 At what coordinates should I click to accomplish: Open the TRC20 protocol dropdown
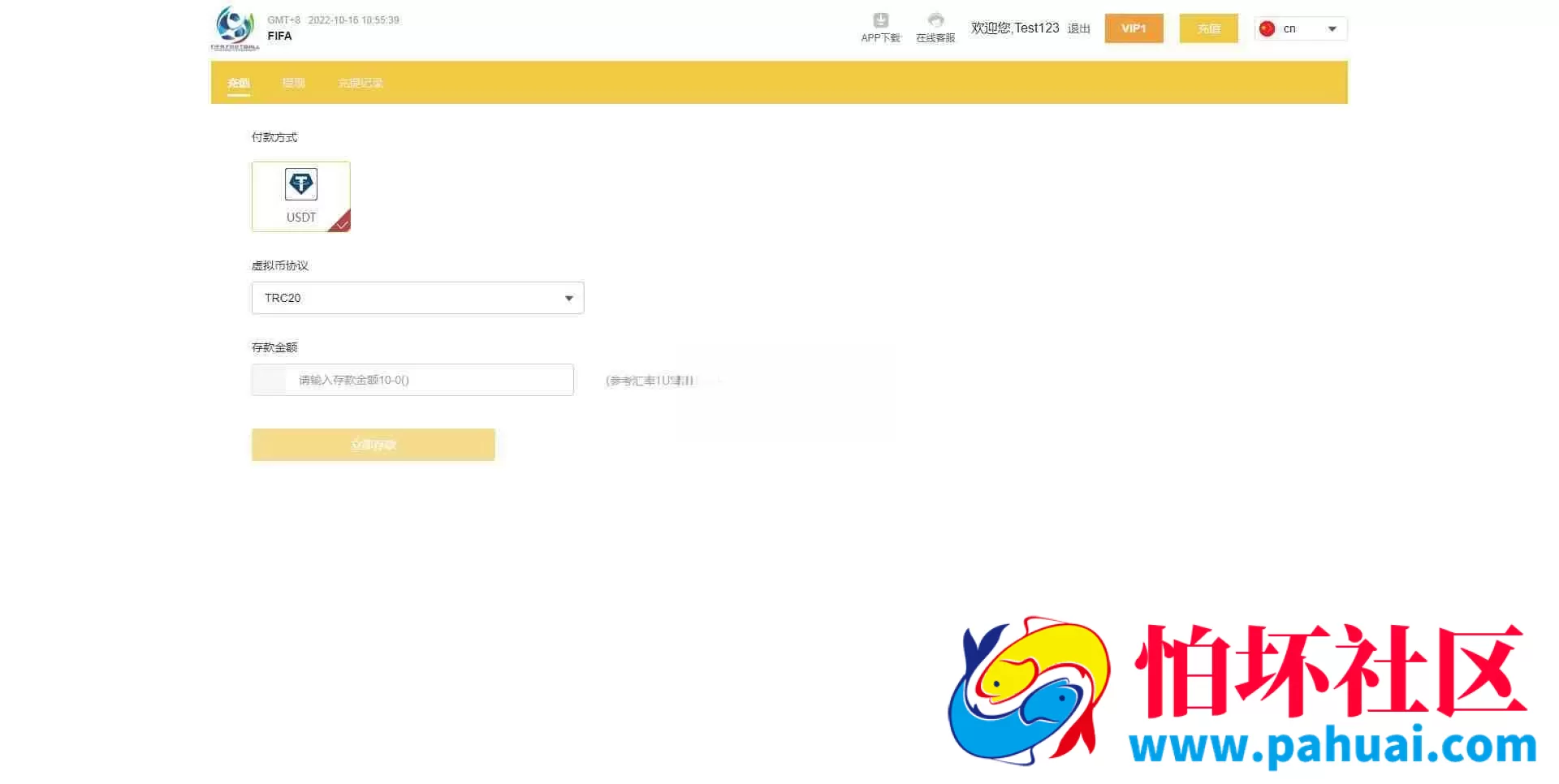click(418, 298)
